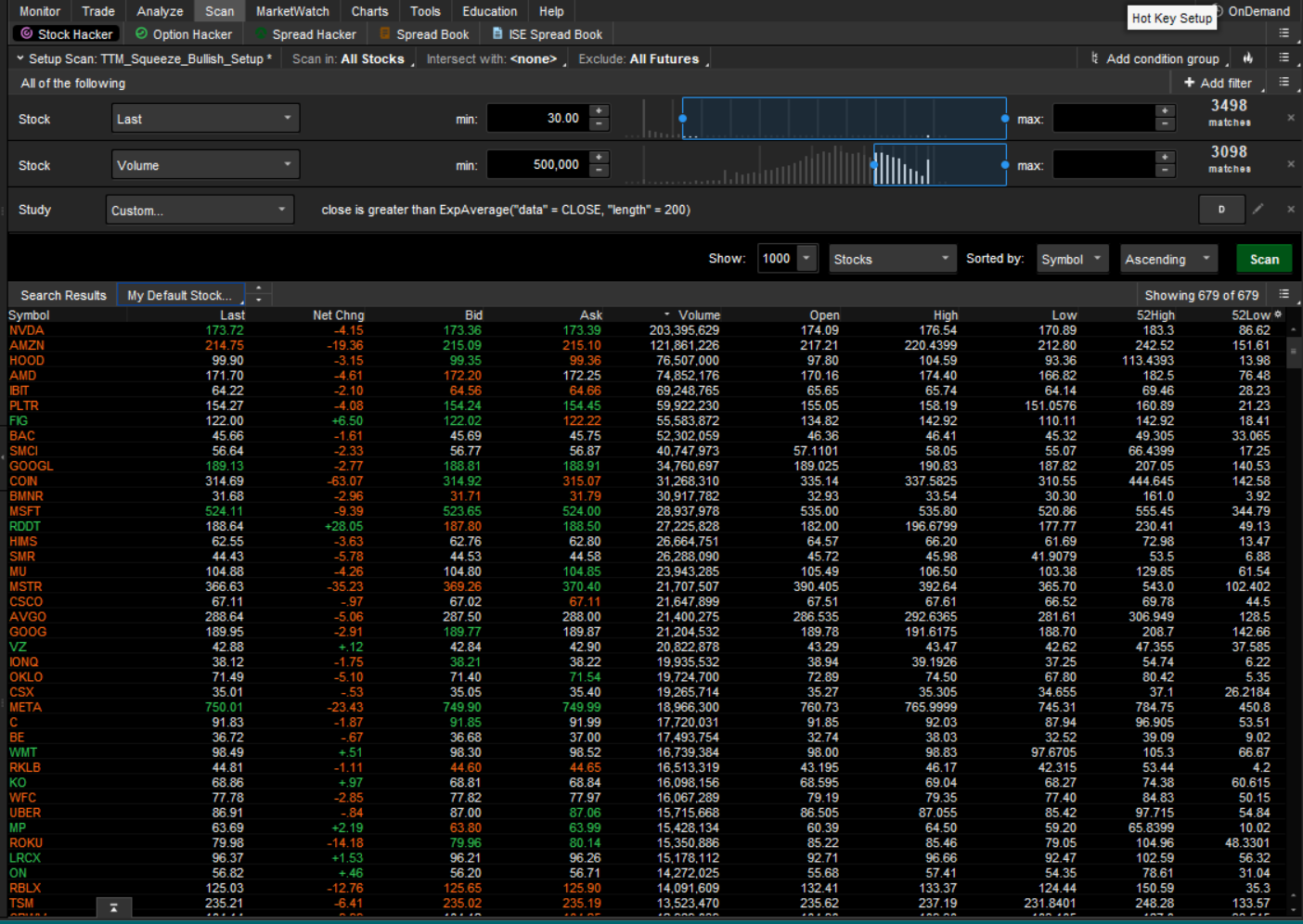Image resolution: width=1303 pixels, height=924 pixels.
Task: Decrease the Volume filter max value
Action: tap(1166, 171)
